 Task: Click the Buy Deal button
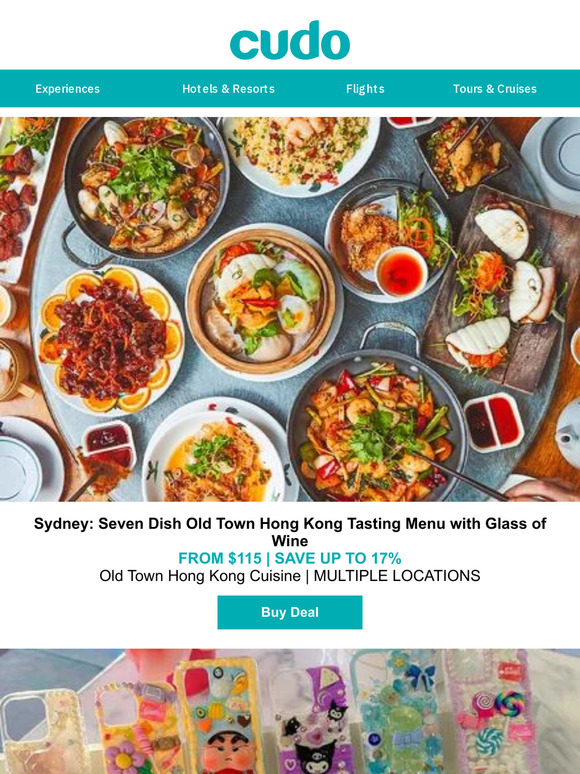[290, 612]
